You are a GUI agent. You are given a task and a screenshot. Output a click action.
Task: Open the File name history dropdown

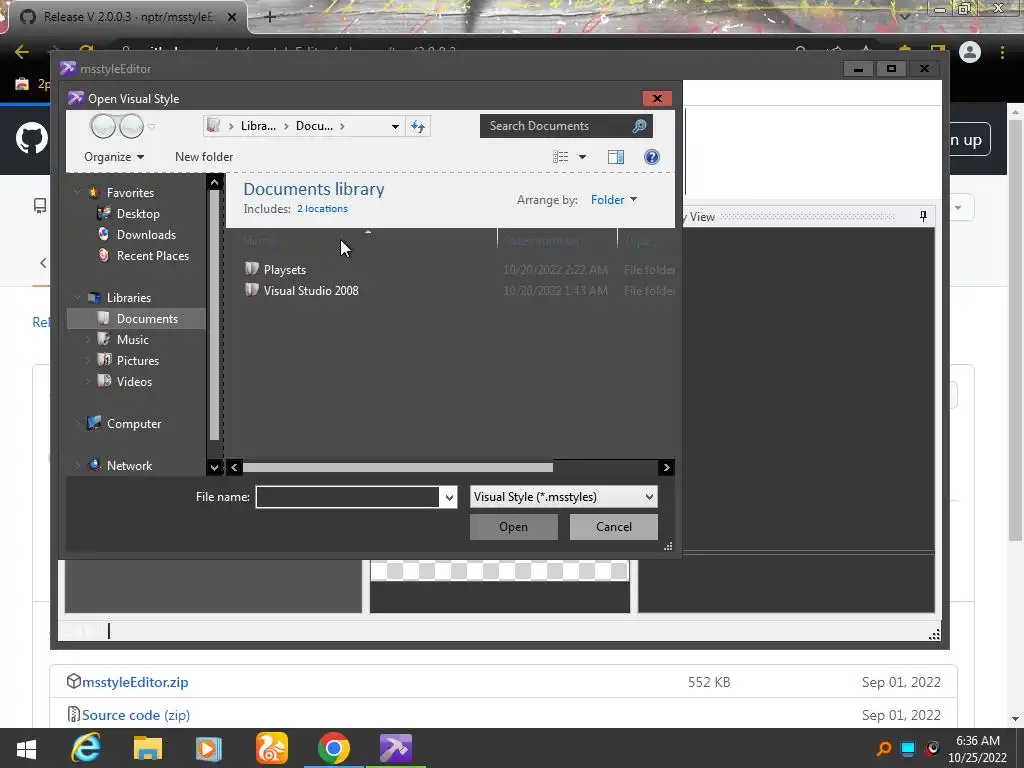[x=449, y=497]
